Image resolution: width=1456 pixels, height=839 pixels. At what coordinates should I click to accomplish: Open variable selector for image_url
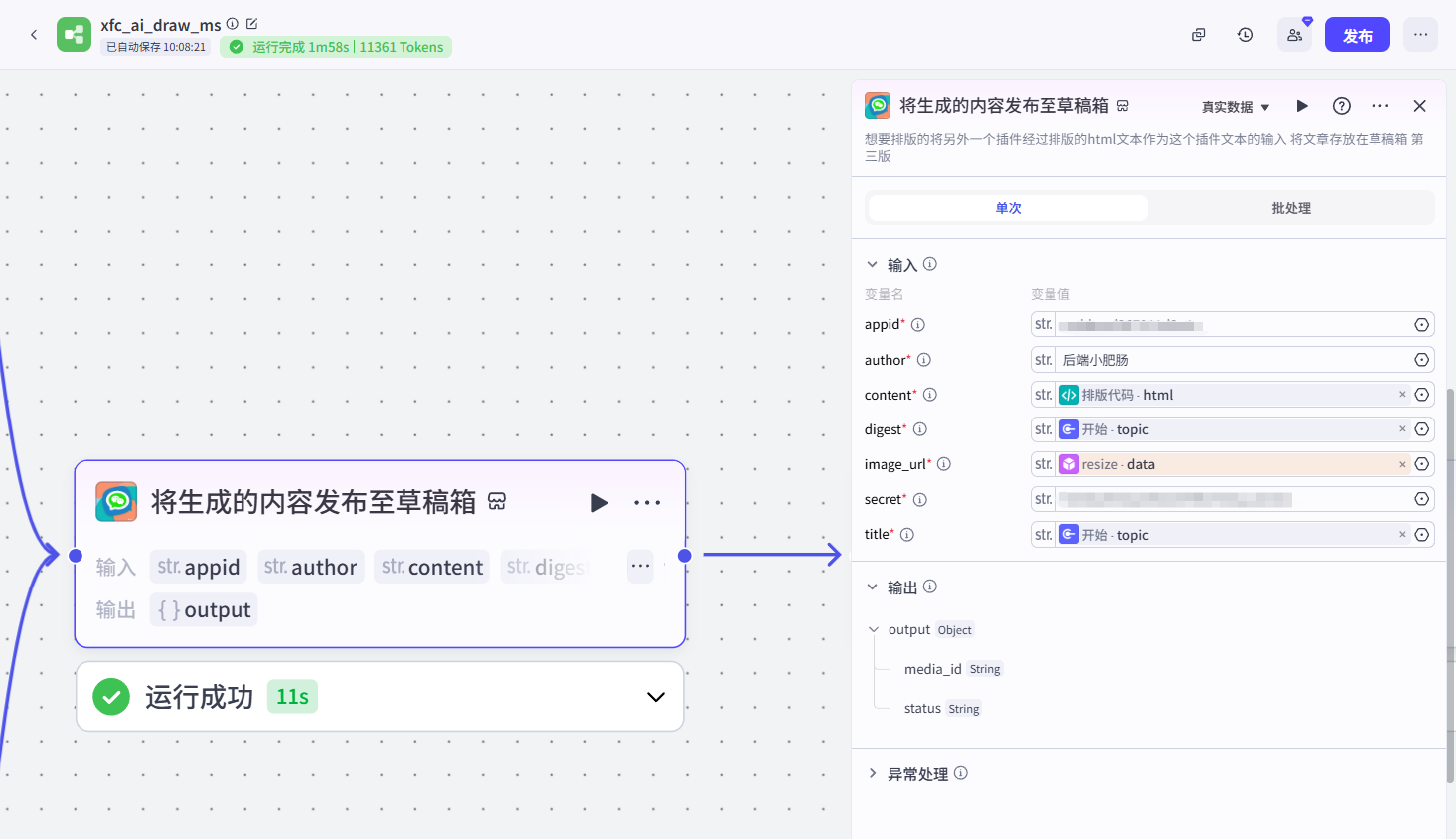pyautogui.click(x=1422, y=464)
